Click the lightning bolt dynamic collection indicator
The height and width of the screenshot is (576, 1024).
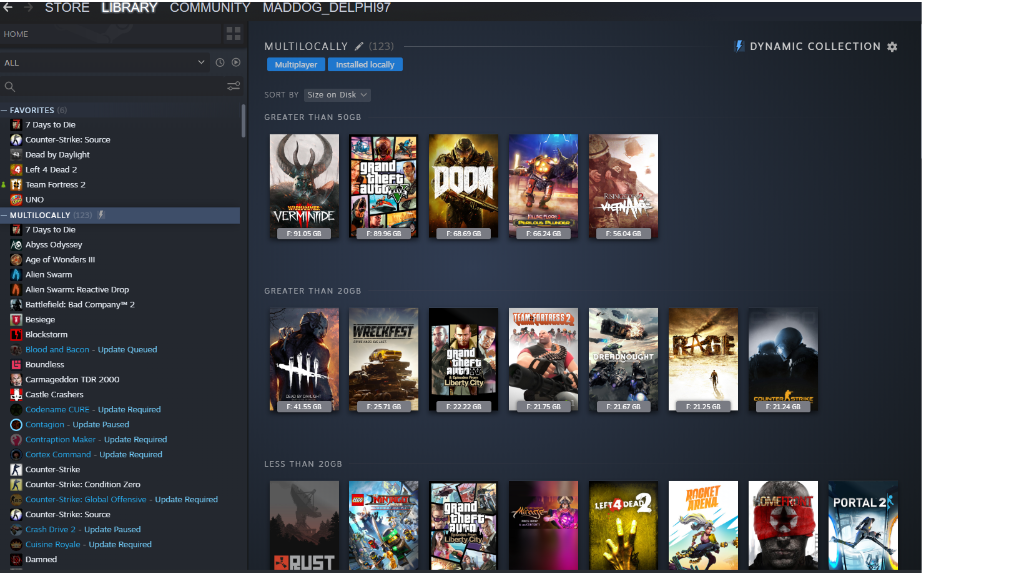click(x=738, y=46)
